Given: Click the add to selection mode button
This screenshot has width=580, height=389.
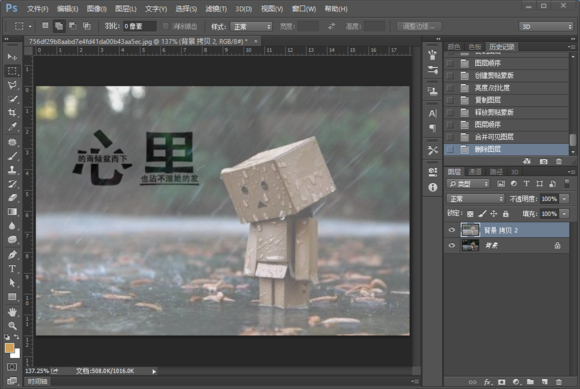Looking at the screenshot, I should pos(59,26).
